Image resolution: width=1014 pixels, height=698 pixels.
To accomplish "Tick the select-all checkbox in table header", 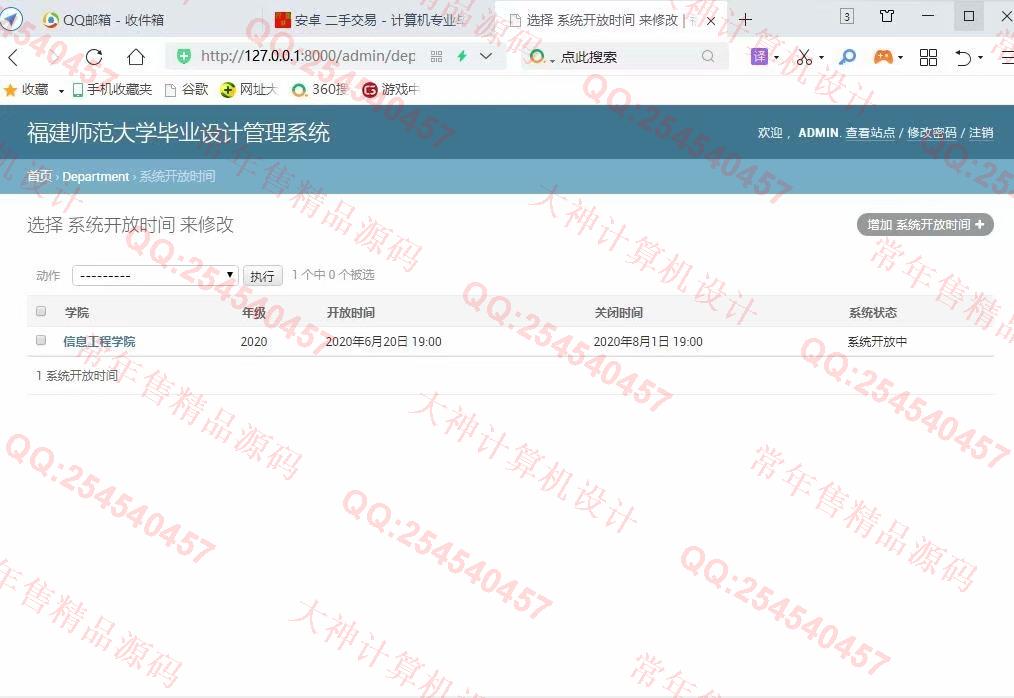I will [x=41, y=311].
